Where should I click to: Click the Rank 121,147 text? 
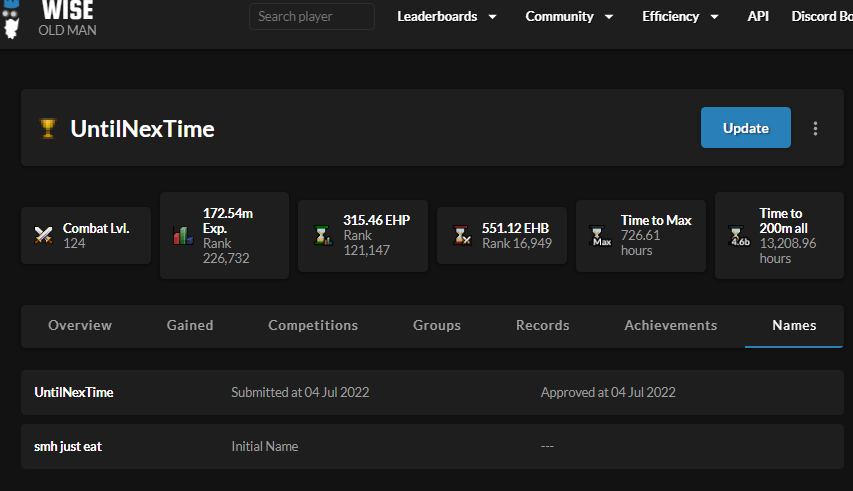pyautogui.click(x=366, y=243)
